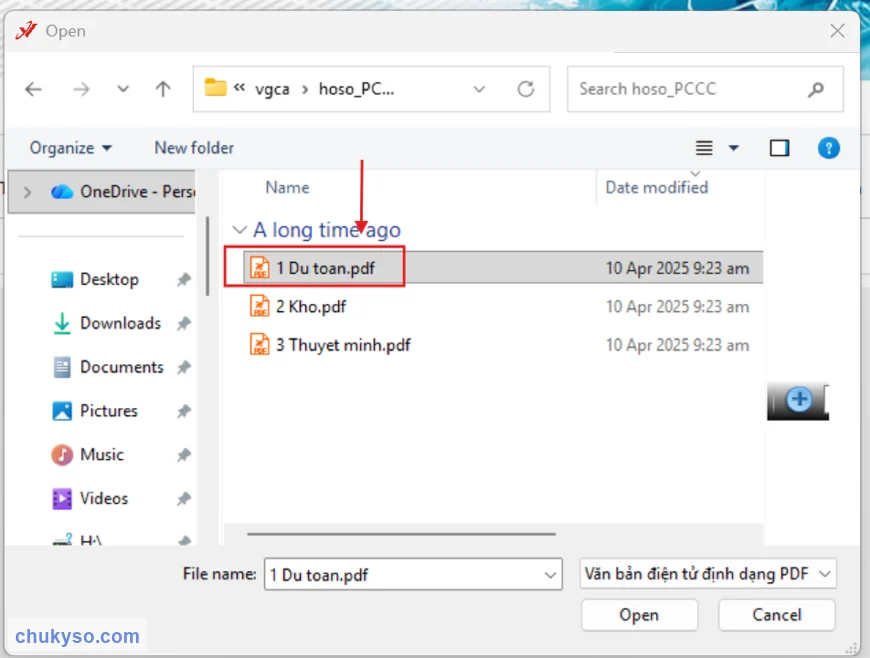Close the Open dialog
Screen dimensions: 870x658
[x=837, y=31]
